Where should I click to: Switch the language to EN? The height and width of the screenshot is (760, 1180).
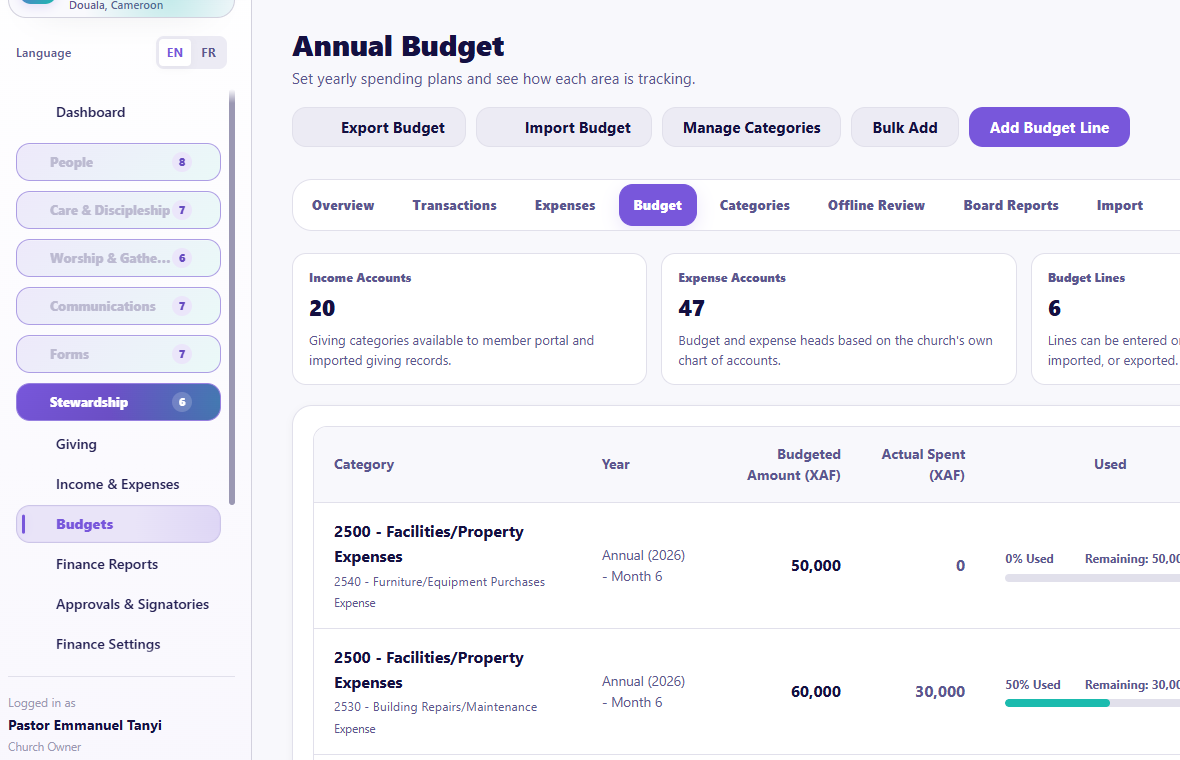click(175, 53)
